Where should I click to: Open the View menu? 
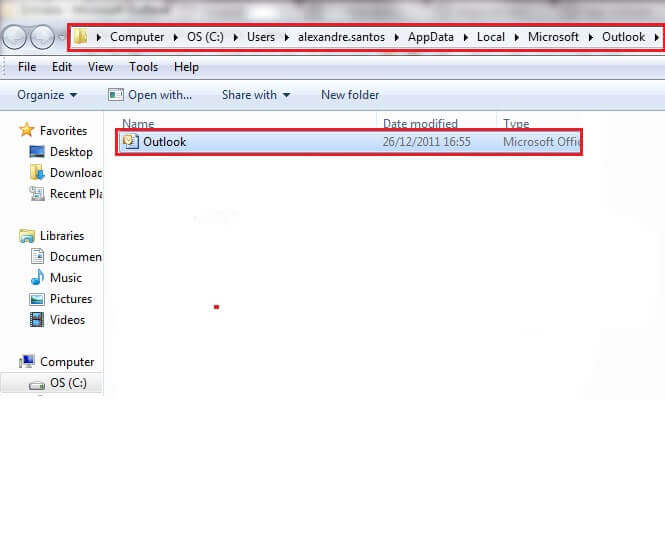(x=101, y=67)
